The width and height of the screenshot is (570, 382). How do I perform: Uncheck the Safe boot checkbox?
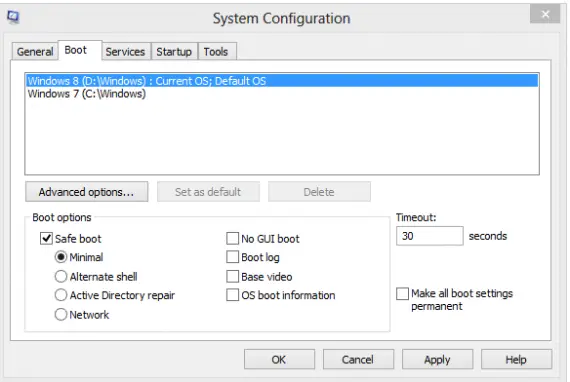pyautogui.click(x=46, y=238)
